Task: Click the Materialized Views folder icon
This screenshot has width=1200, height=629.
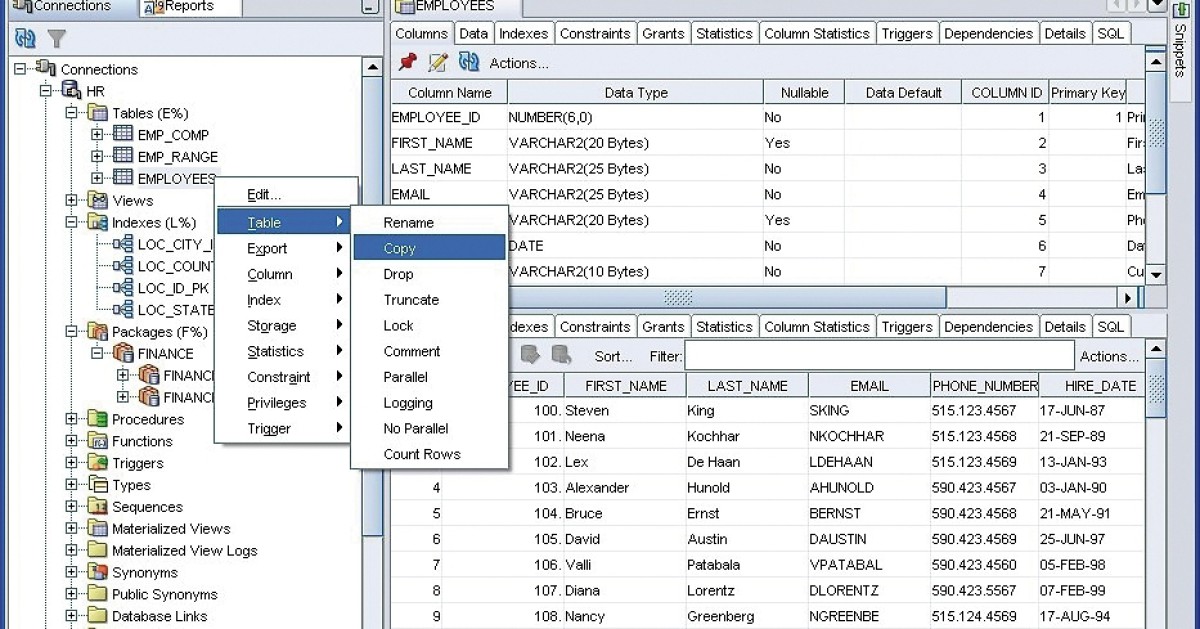Action: tap(98, 529)
